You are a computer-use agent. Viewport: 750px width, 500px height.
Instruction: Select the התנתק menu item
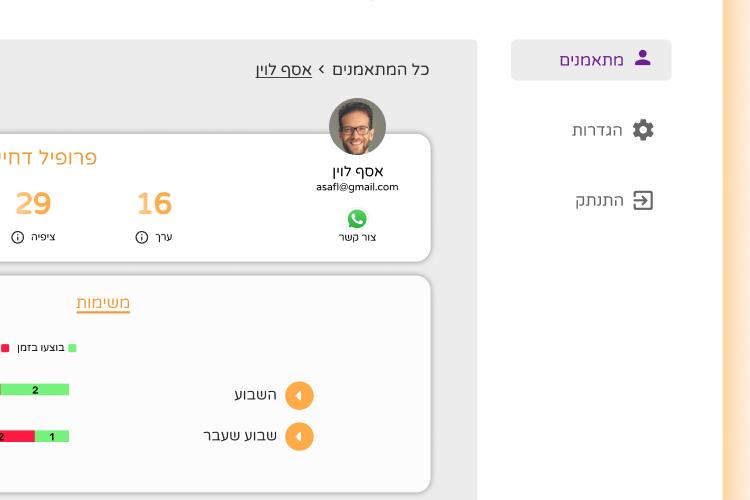[614, 200]
